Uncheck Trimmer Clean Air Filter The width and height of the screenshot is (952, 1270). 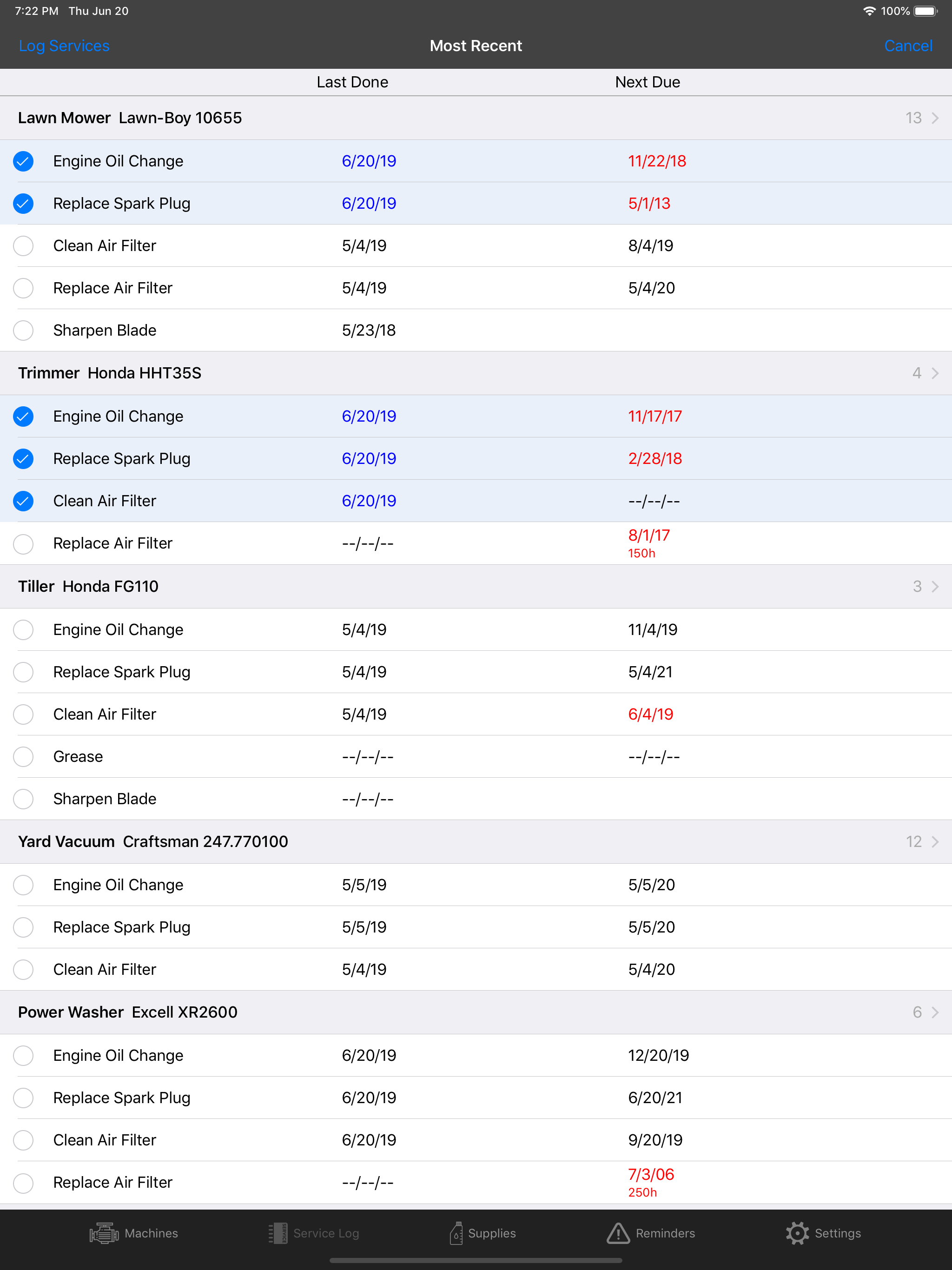[x=24, y=501]
